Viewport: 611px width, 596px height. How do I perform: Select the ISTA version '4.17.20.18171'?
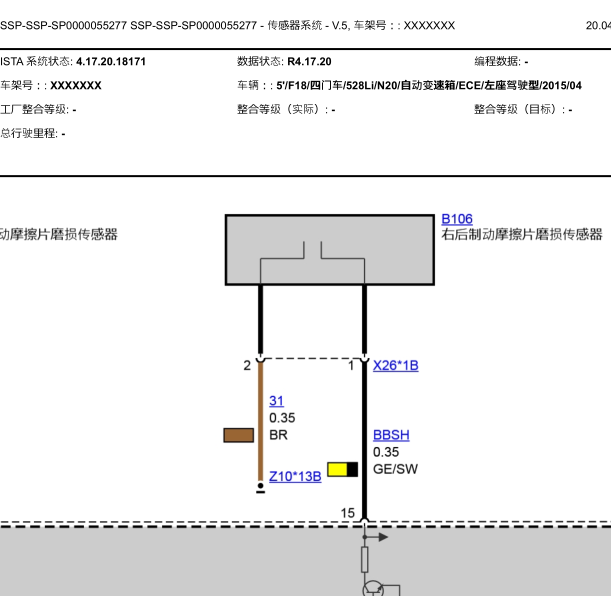pos(111,62)
